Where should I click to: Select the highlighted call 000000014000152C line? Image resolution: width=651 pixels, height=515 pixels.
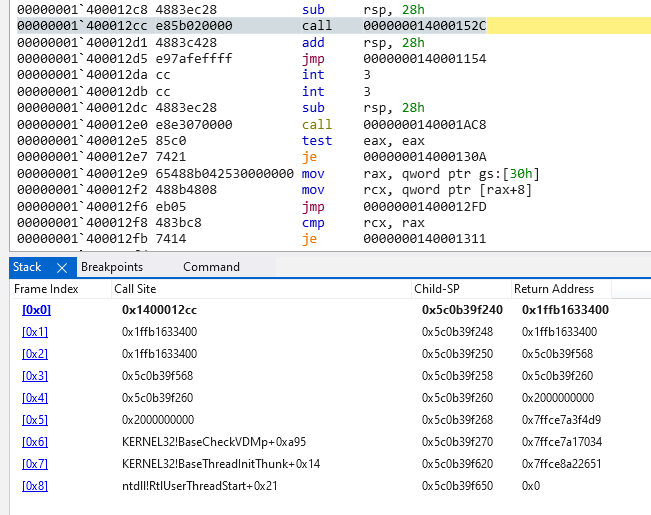click(x=334, y=26)
